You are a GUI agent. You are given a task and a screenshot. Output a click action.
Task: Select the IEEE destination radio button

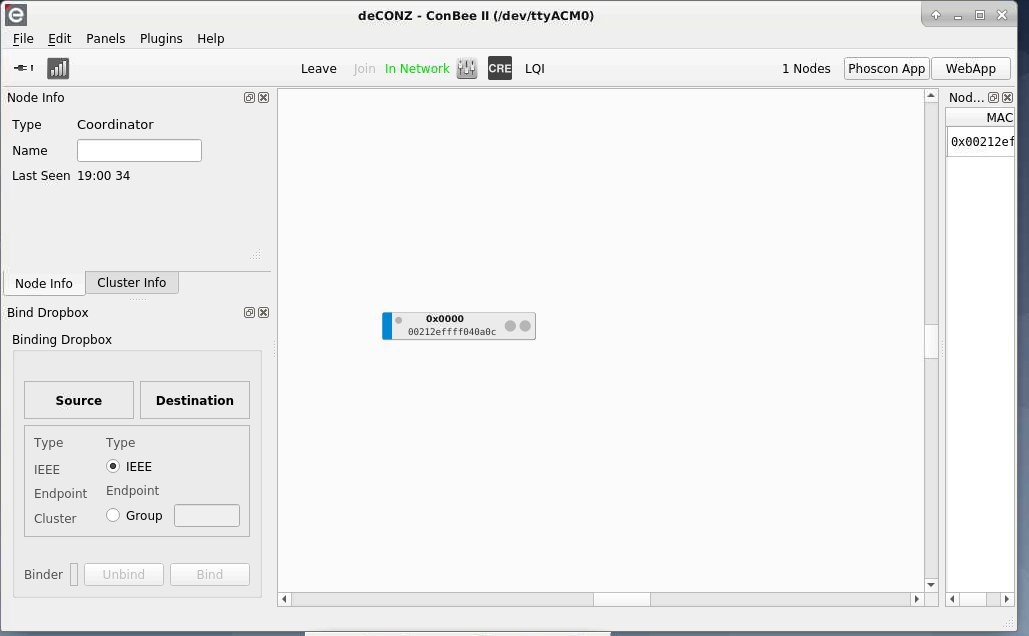113,466
